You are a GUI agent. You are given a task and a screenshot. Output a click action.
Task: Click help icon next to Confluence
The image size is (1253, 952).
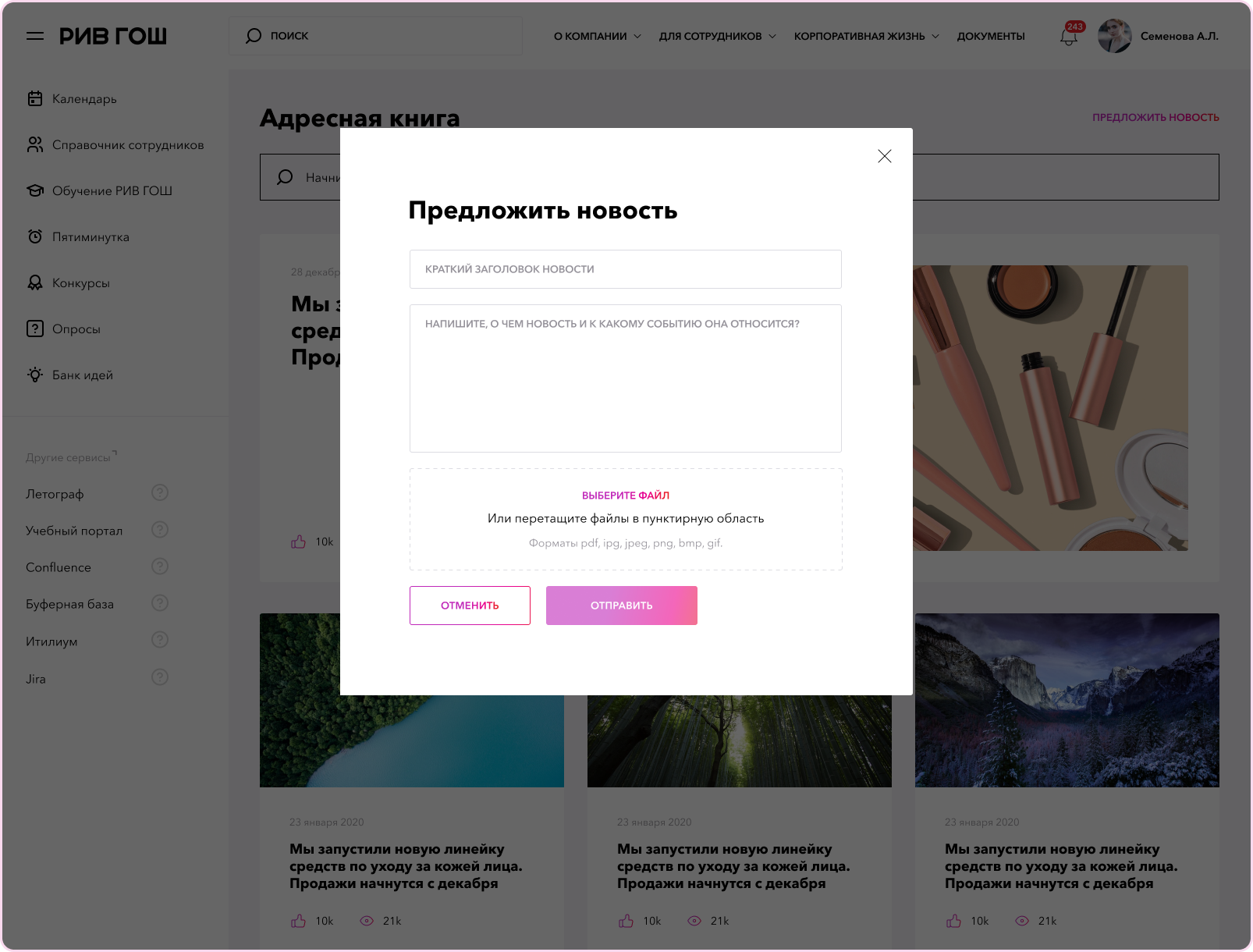point(160,567)
